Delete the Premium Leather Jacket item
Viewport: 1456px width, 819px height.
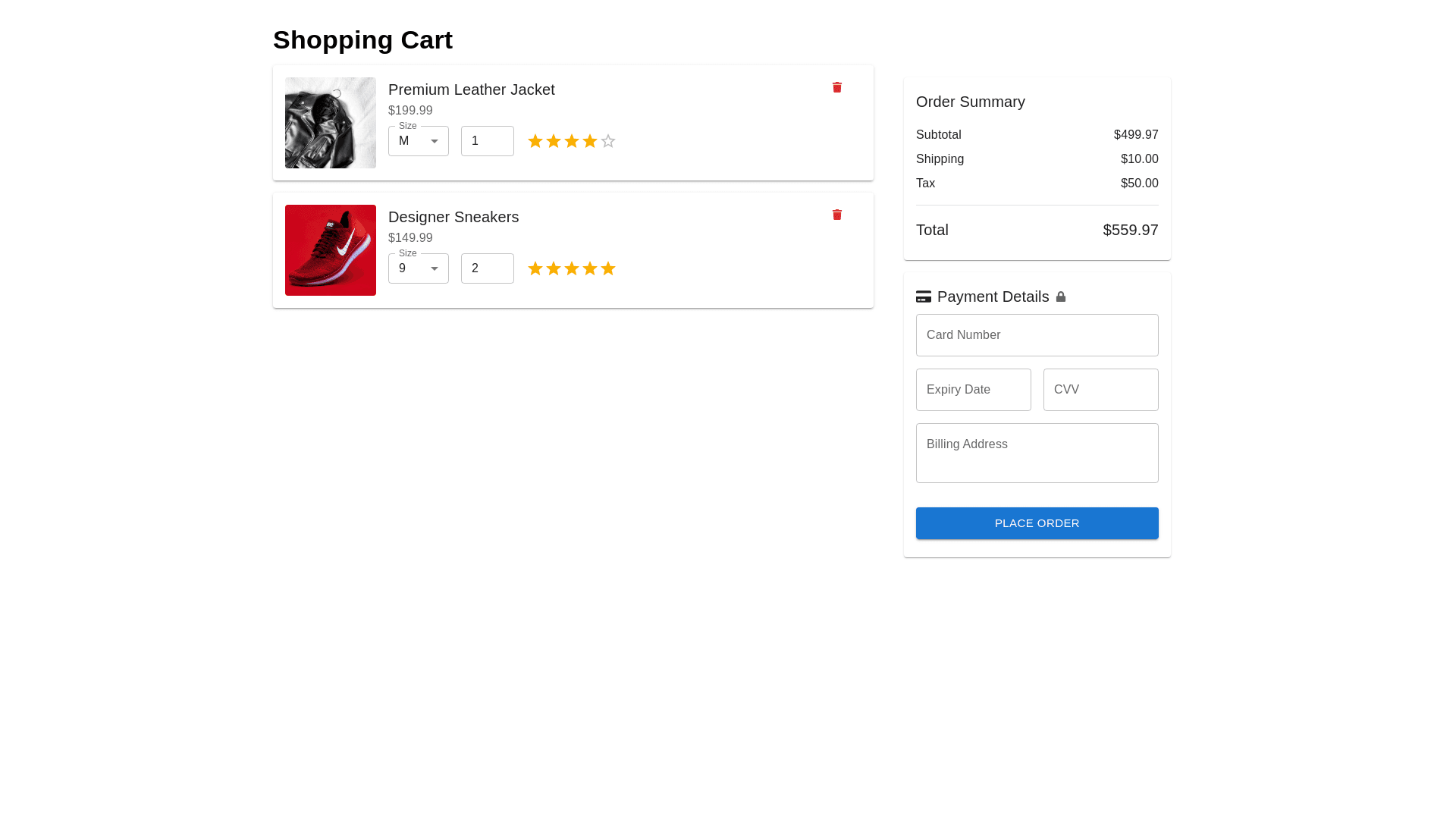tap(837, 88)
